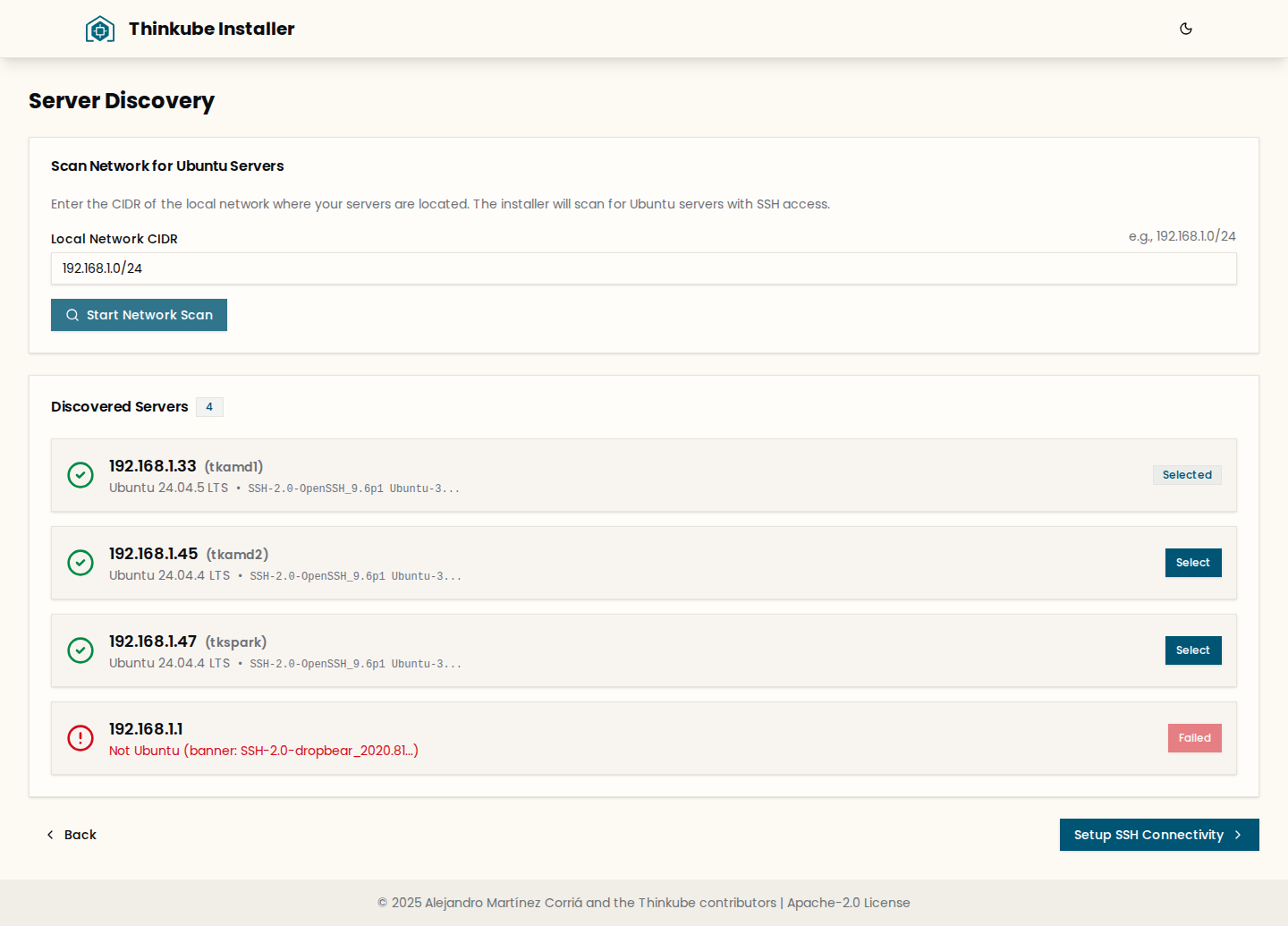Click the e.g., 192.168.1.0/24 hint text

click(x=1182, y=236)
